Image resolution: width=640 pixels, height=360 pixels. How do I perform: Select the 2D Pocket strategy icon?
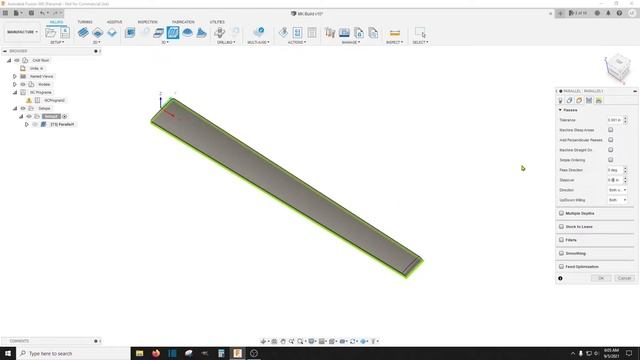(x=98, y=33)
